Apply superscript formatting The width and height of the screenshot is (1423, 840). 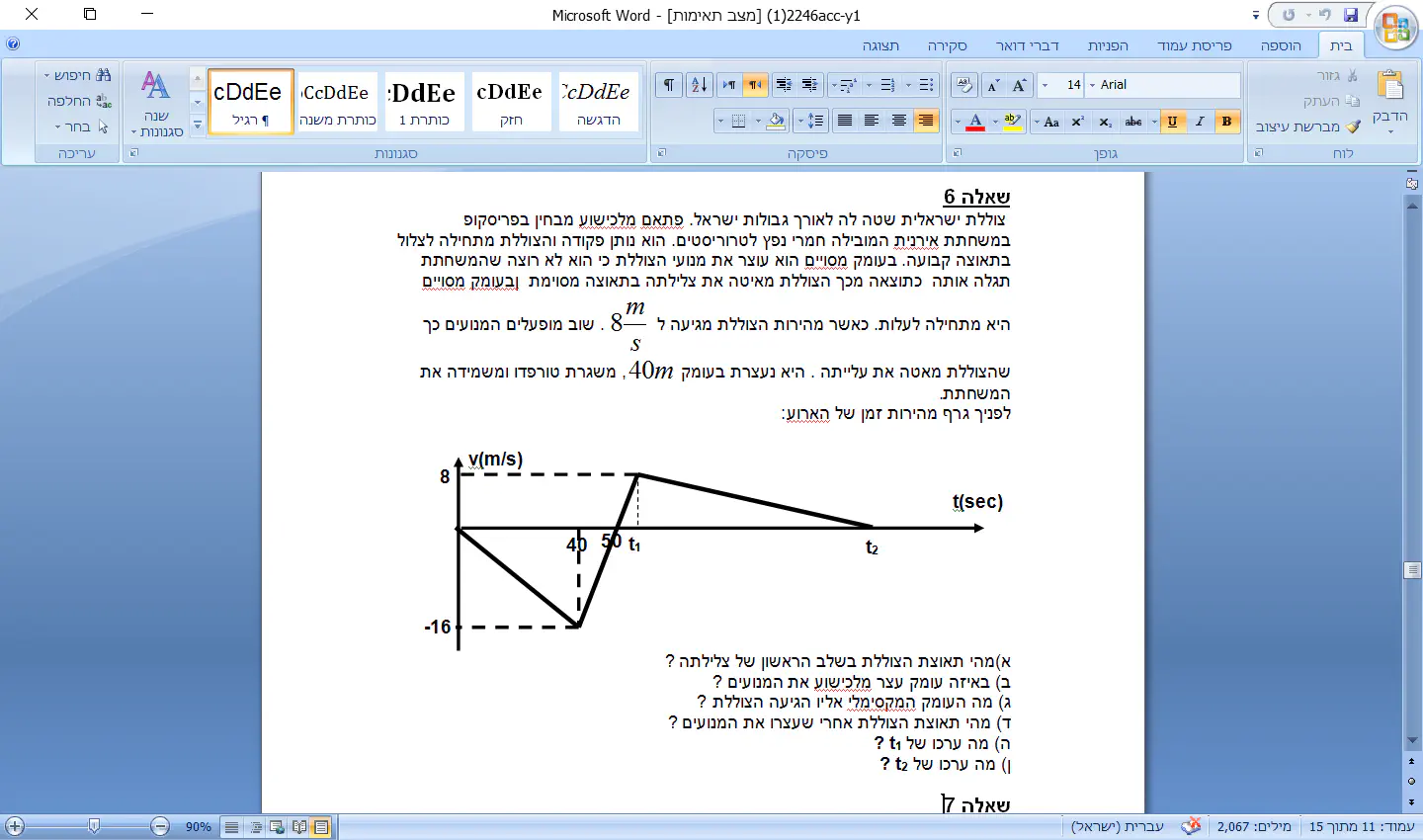click(x=1078, y=122)
